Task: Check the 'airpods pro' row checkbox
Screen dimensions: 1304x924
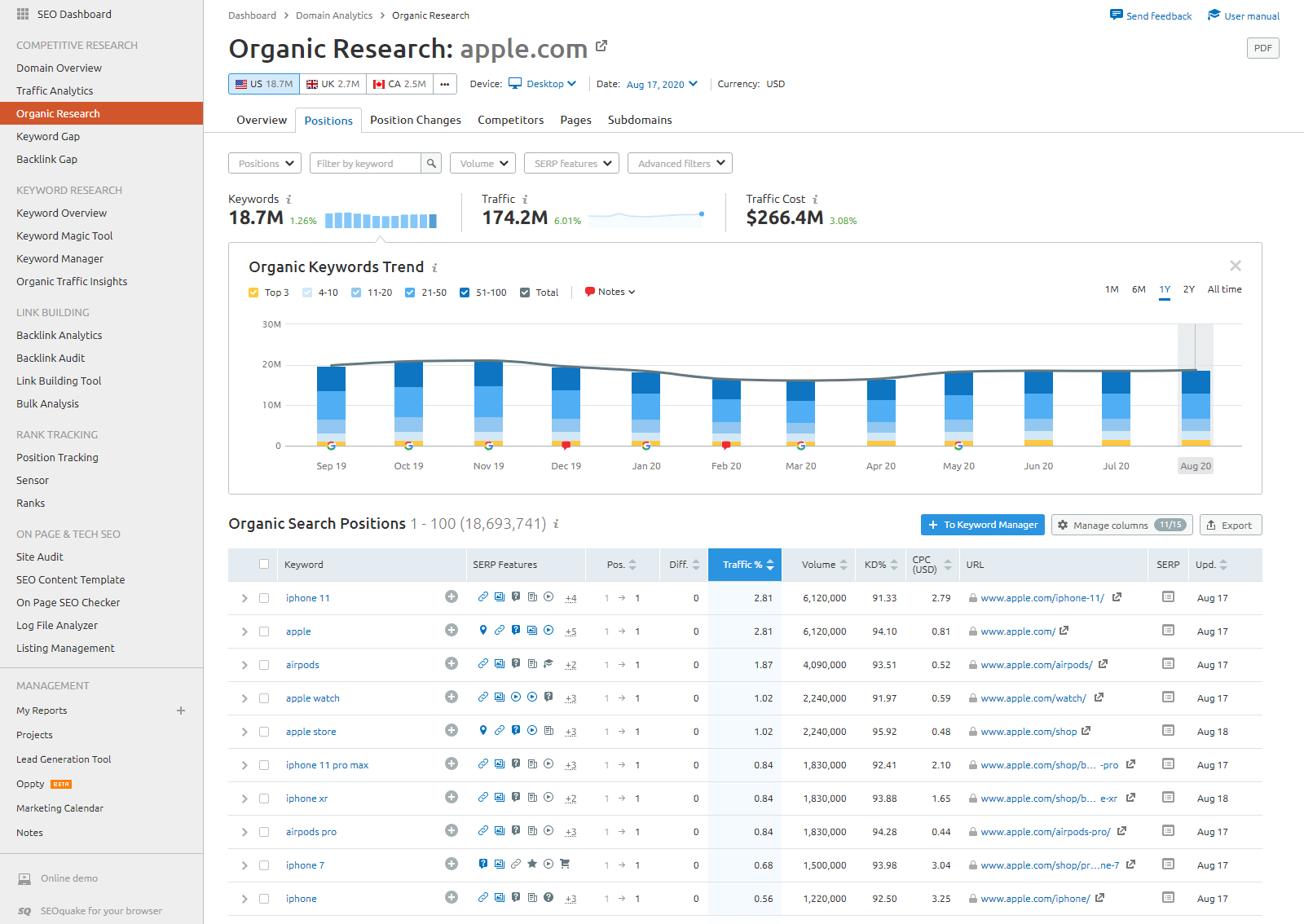Action: tap(264, 832)
